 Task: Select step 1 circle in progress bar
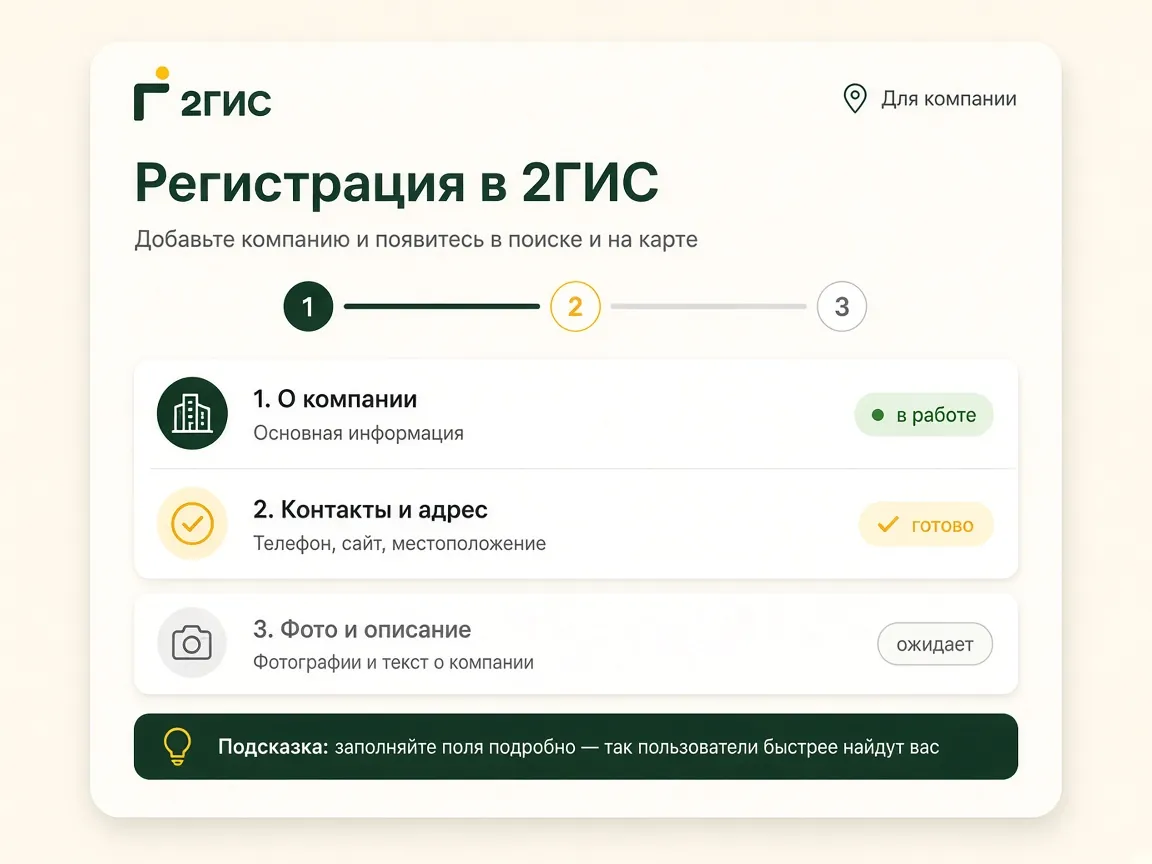[x=308, y=306]
